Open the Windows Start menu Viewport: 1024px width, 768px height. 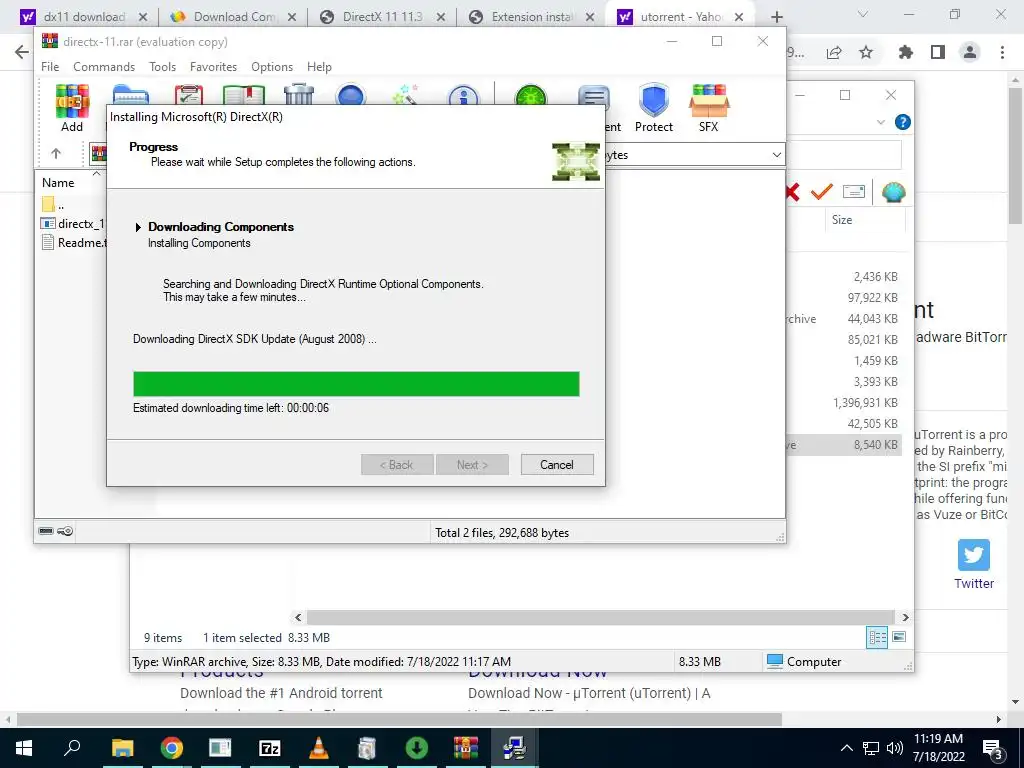pyautogui.click(x=24, y=748)
